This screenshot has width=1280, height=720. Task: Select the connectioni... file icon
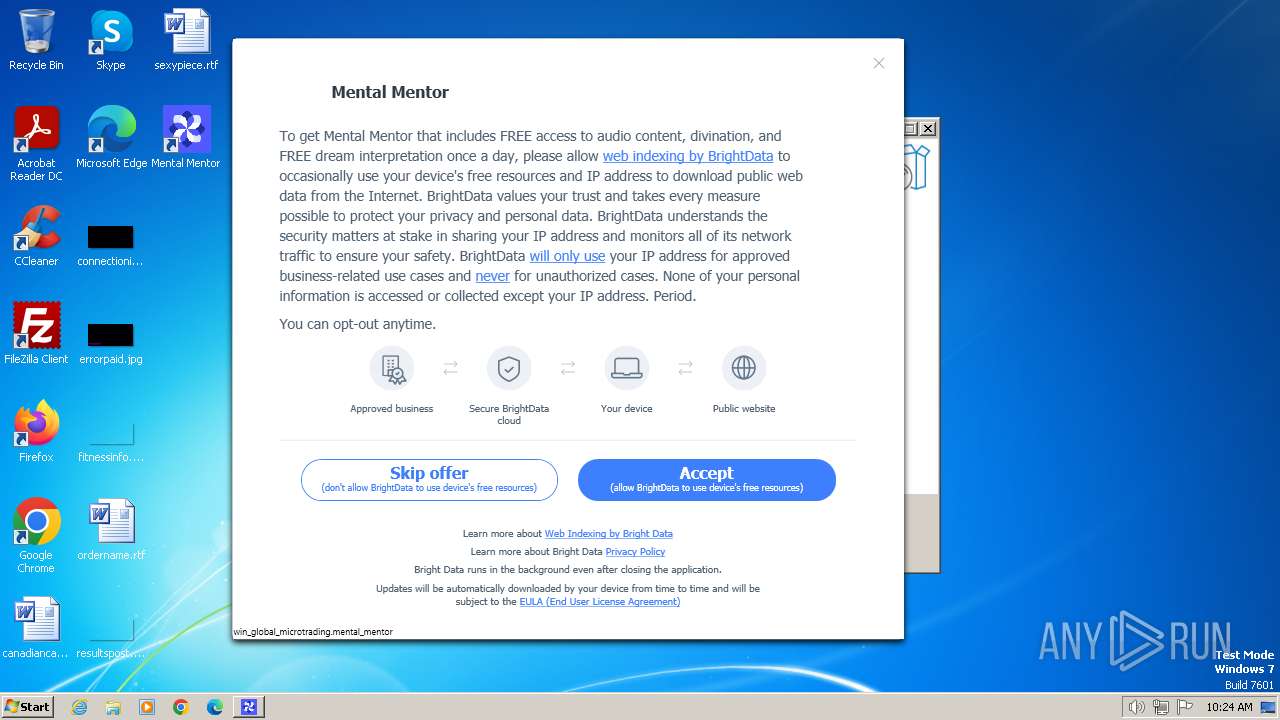pyautogui.click(x=110, y=246)
